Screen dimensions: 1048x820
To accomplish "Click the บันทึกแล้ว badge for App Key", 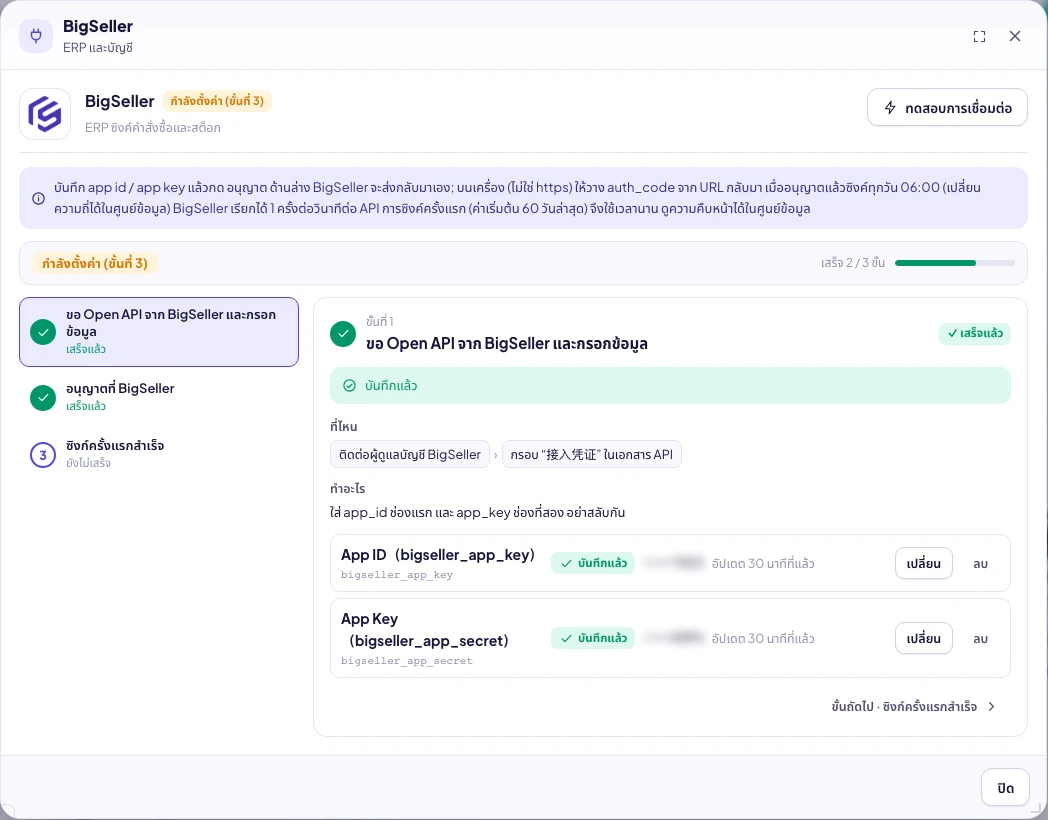I will (593, 638).
